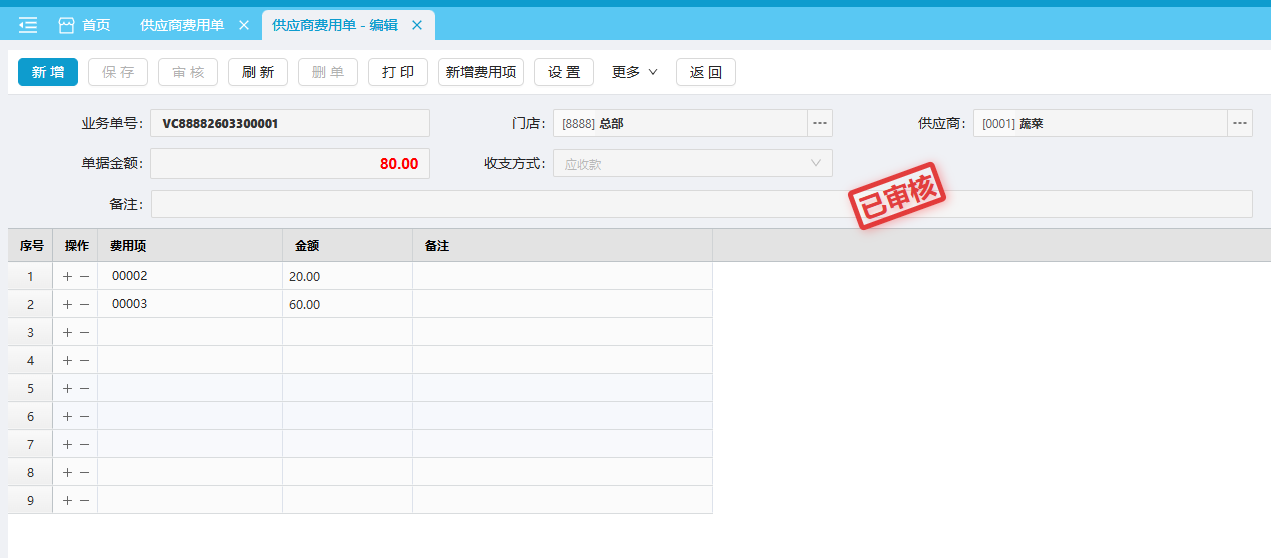Remove row 2 with minus icon
This screenshot has height=558, width=1271.
85,304
